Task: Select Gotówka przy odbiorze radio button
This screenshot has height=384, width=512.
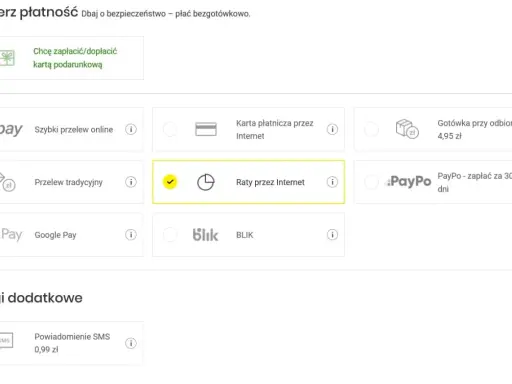Action: pos(371,129)
